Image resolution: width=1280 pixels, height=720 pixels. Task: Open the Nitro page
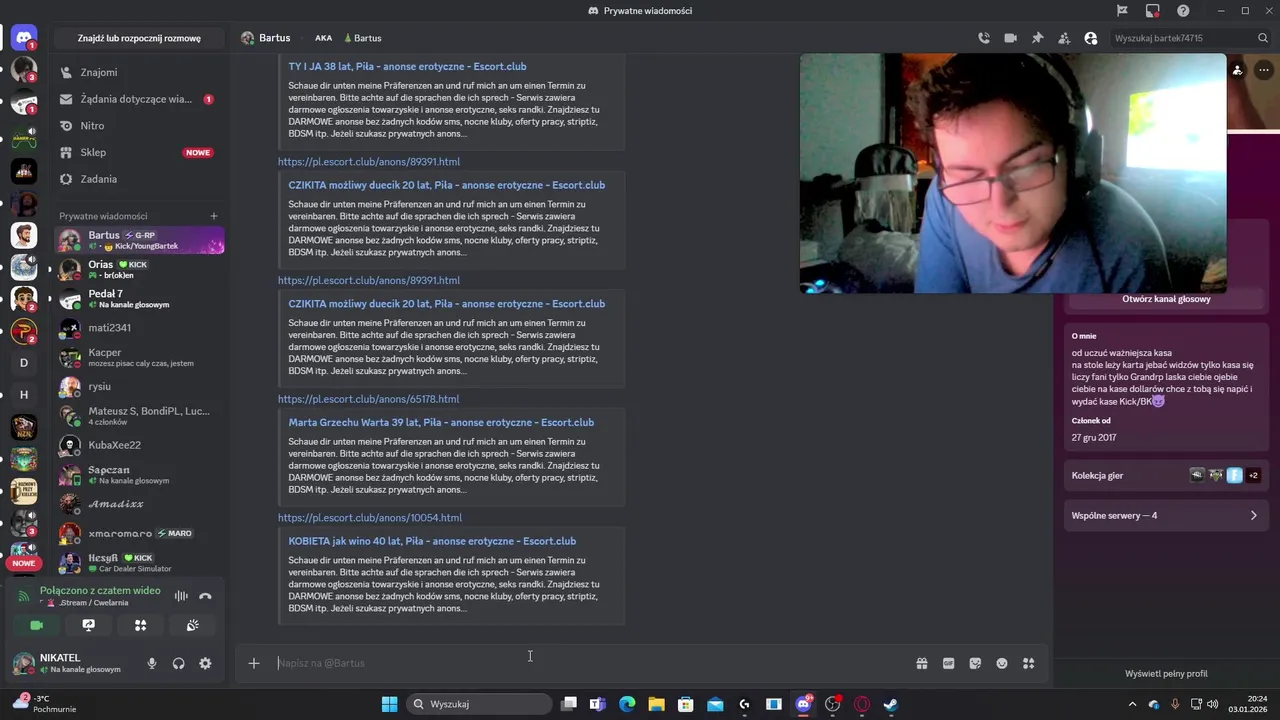(139, 126)
